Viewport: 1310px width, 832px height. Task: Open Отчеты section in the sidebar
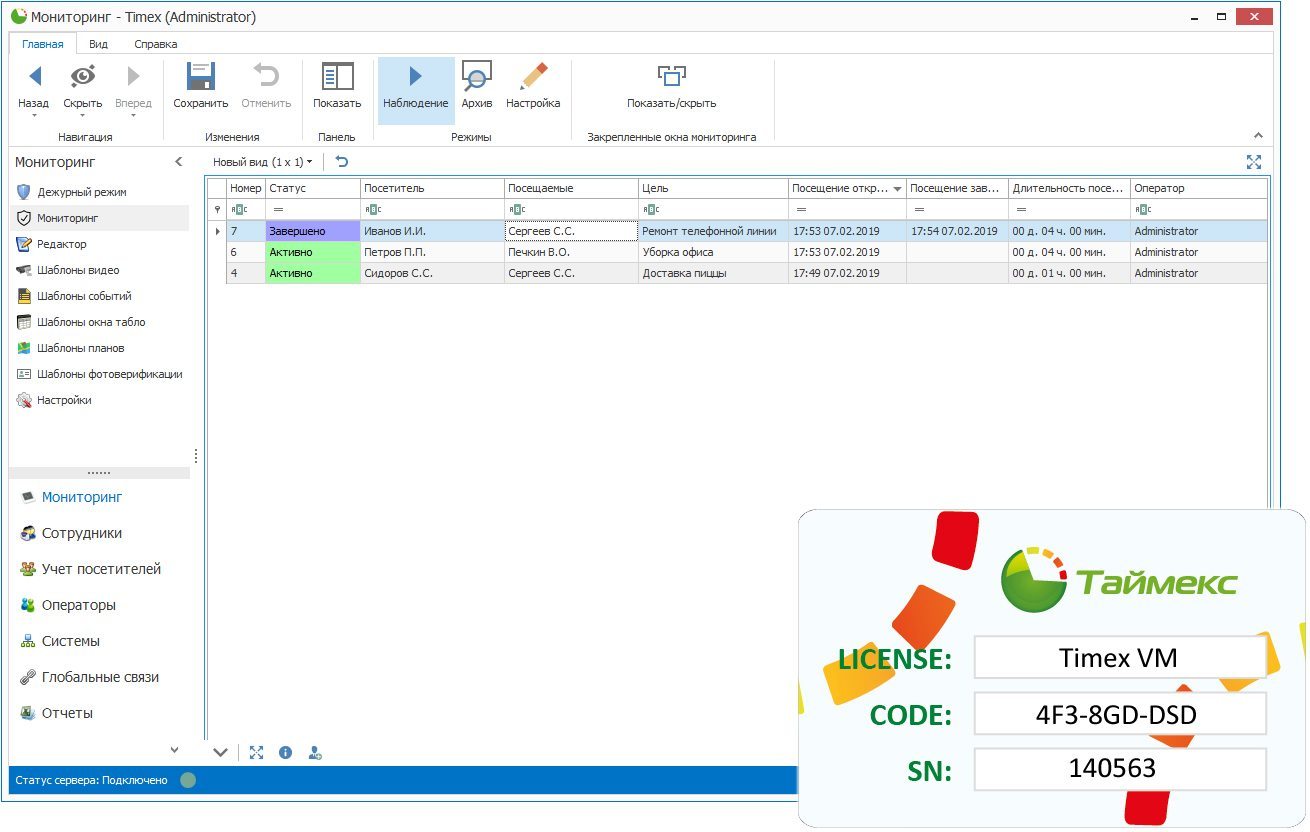[x=67, y=713]
